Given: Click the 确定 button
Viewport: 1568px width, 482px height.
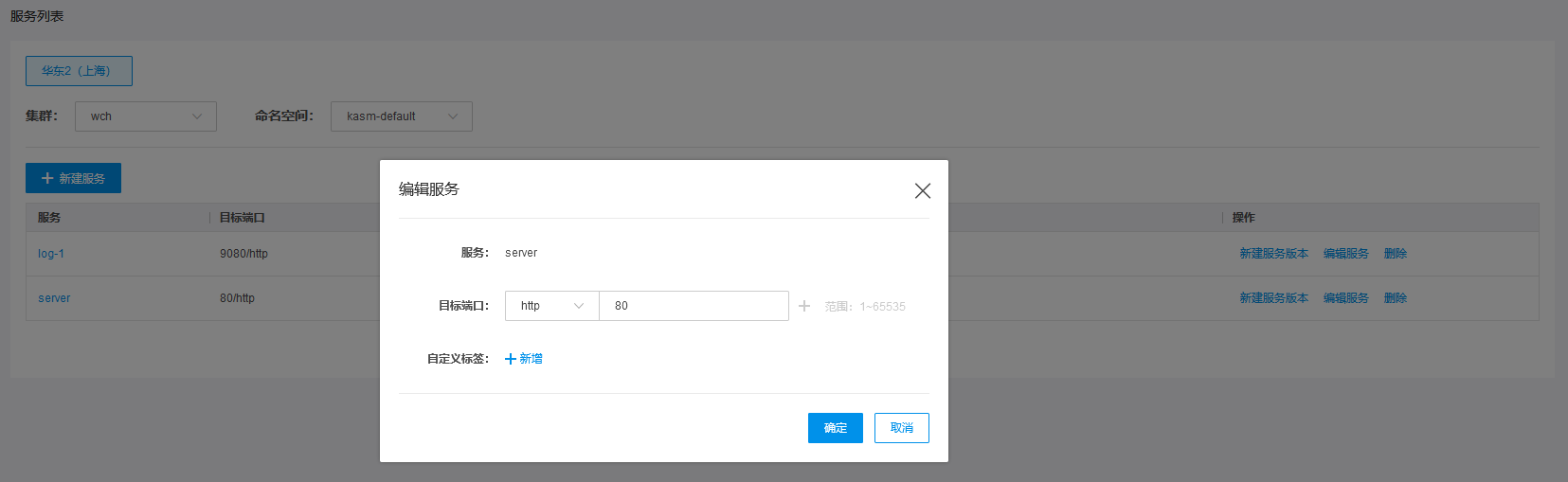Looking at the screenshot, I should tap(836, 428).
